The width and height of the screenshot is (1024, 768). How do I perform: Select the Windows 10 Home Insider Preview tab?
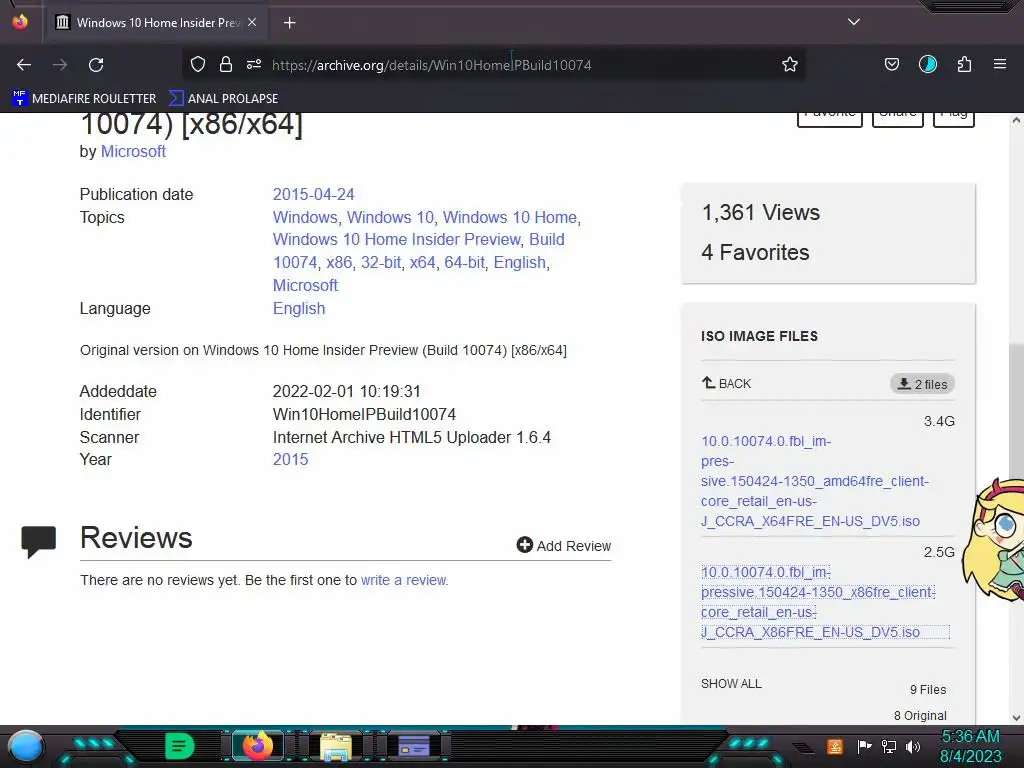point(157,22)
